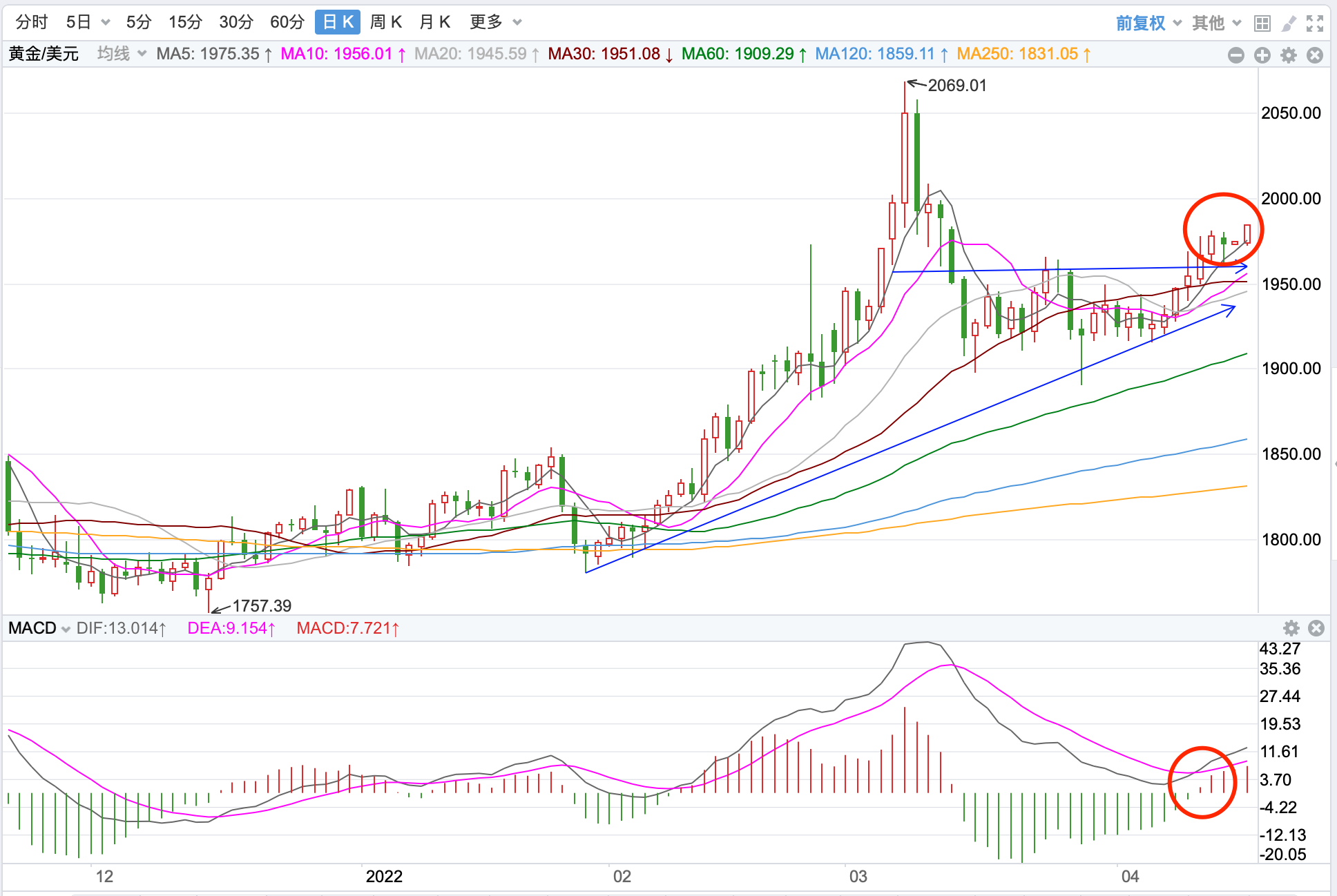The height and width of the screenshot is (896, 1337).
Task: Select the 周K weekly candlestick tab
Action: (386, 22)
